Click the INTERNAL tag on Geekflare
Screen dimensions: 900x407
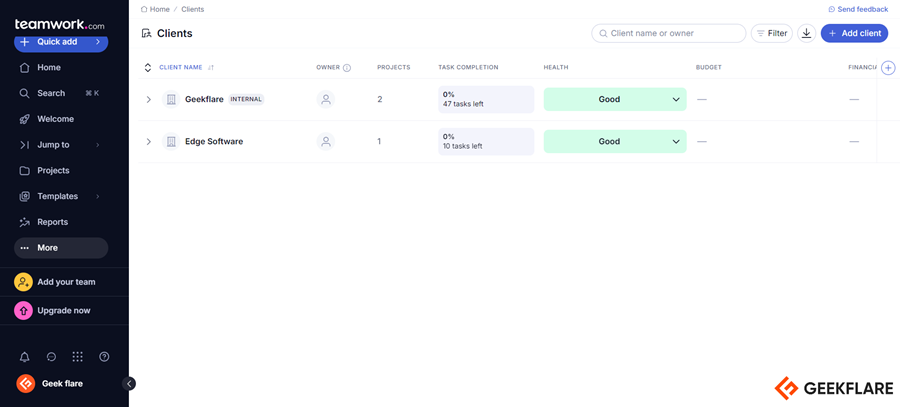tap(246, 99)
